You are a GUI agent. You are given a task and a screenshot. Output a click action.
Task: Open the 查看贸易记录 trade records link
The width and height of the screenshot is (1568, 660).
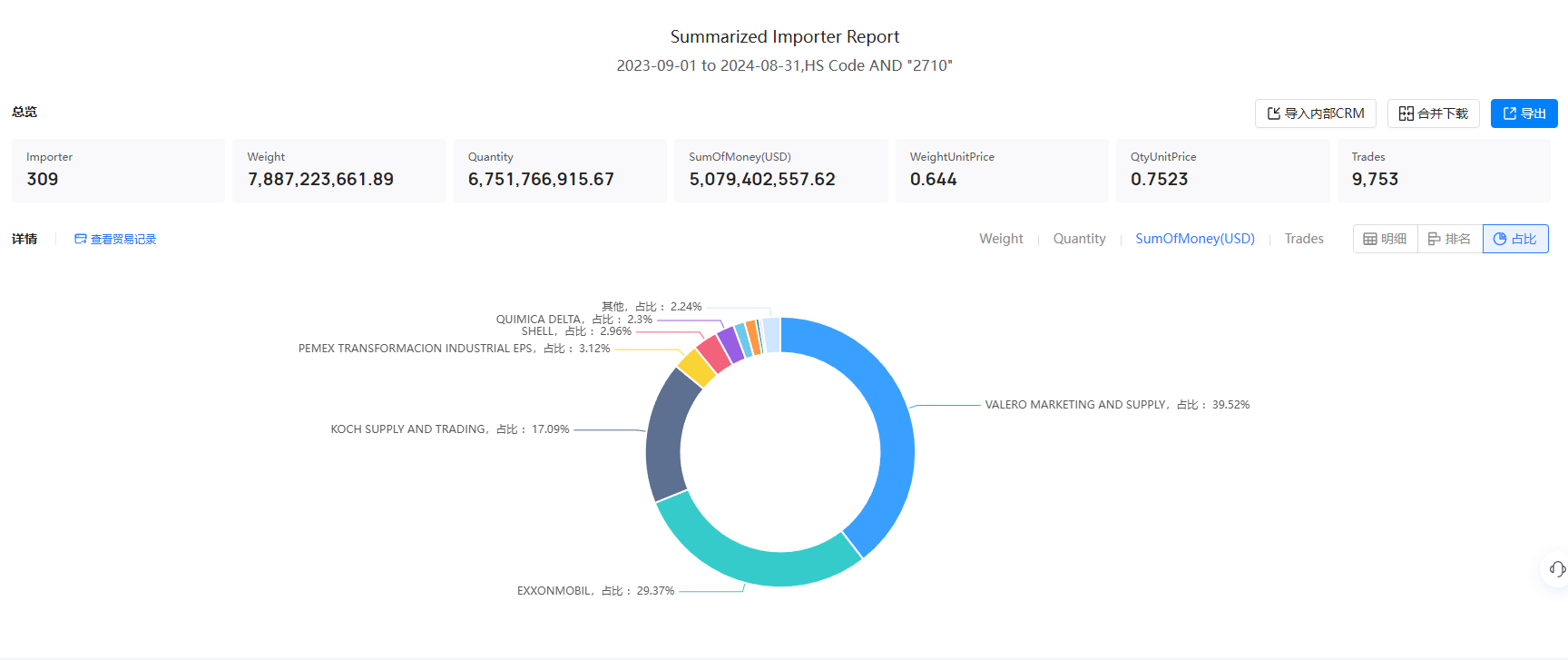click(115, 239)
